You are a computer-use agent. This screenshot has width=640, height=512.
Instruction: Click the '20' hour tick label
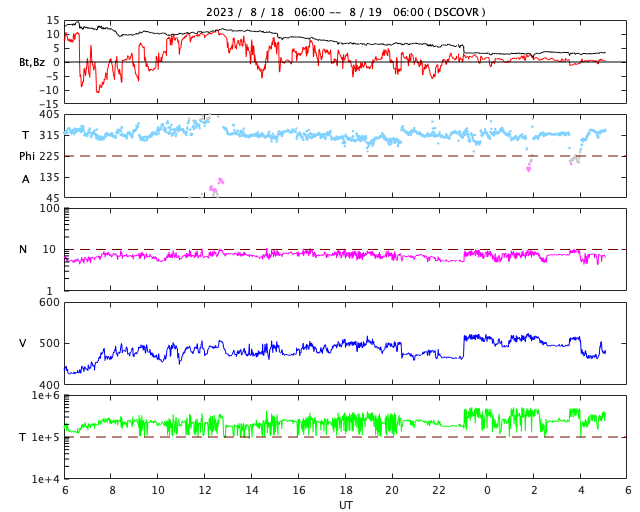pyautogui.click(x=392, y=490)
